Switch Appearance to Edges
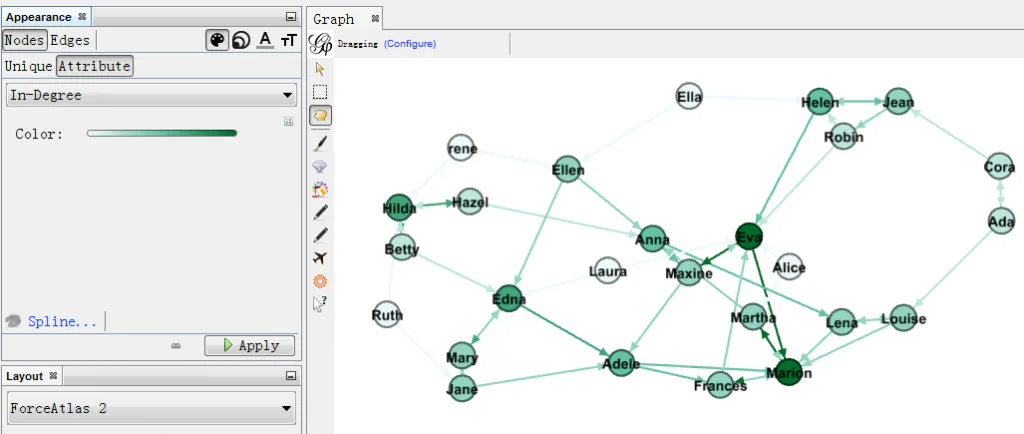 point(70,40)
